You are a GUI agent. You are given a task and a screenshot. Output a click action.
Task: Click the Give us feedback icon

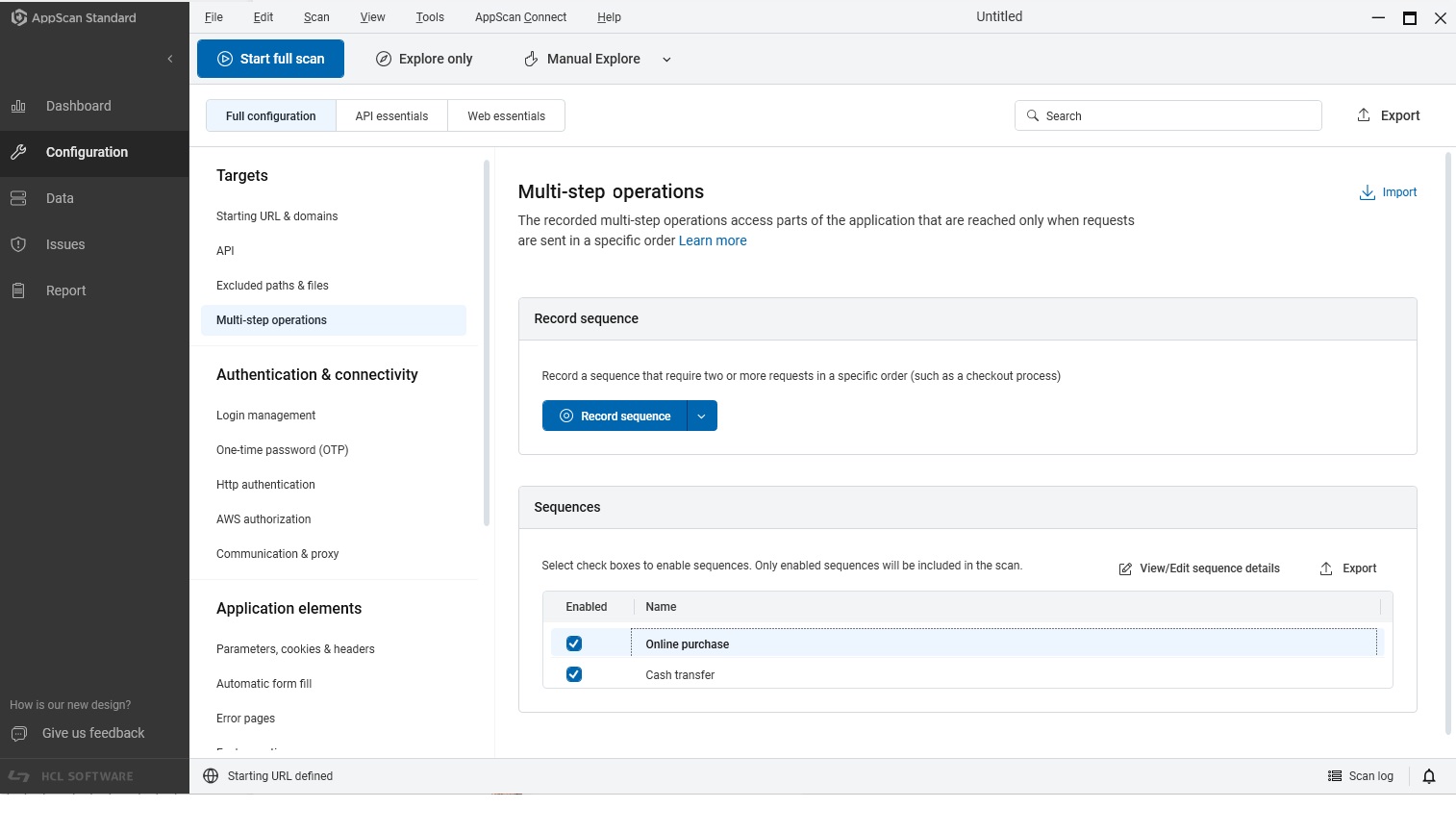(x=18, y=734)
